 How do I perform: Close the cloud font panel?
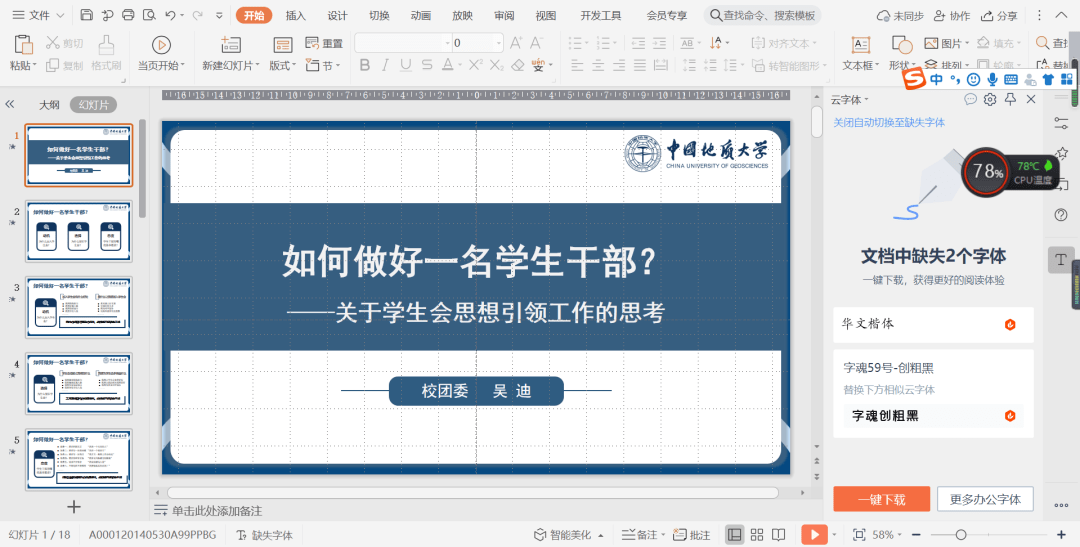[1031, 99]
